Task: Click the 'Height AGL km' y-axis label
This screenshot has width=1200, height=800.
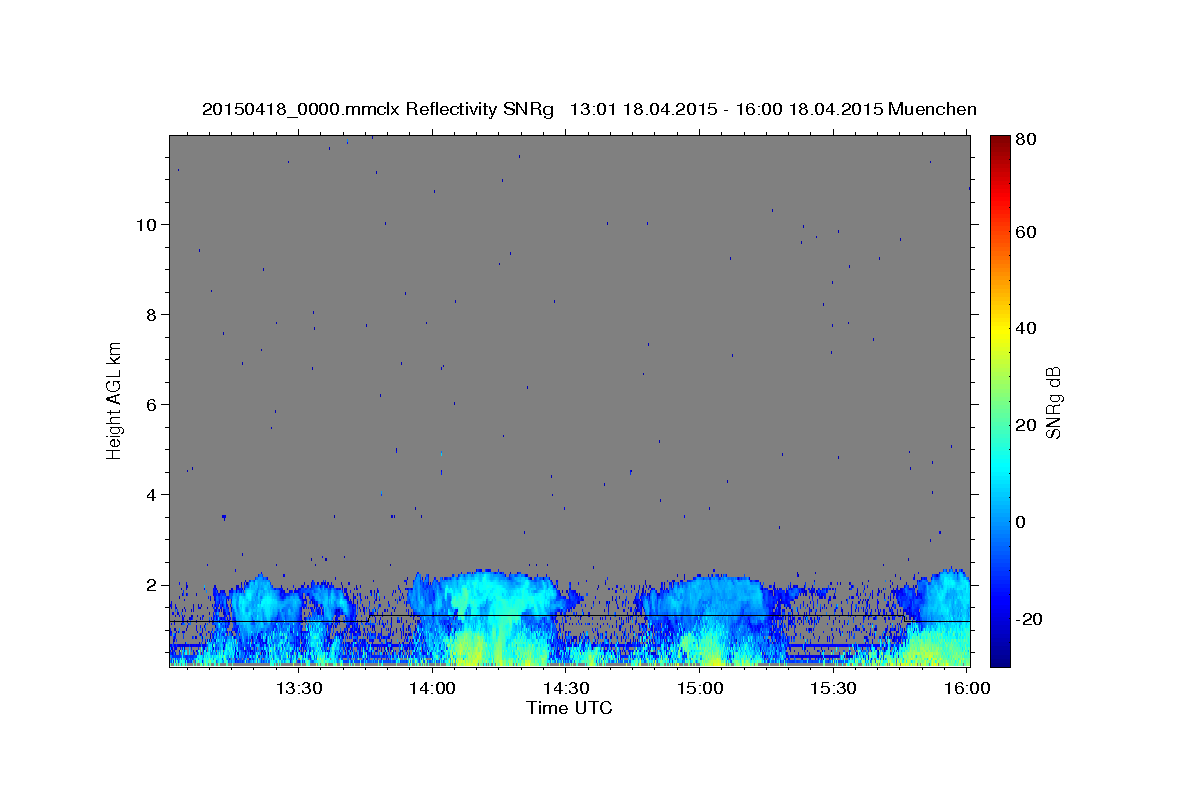Action: [114, 401]
